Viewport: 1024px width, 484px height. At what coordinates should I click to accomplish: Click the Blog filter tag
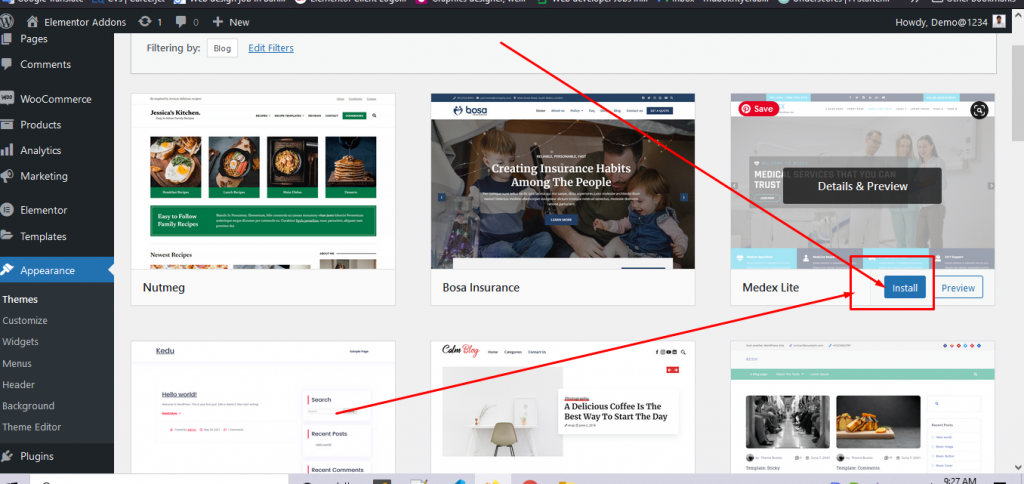(222, 48)
